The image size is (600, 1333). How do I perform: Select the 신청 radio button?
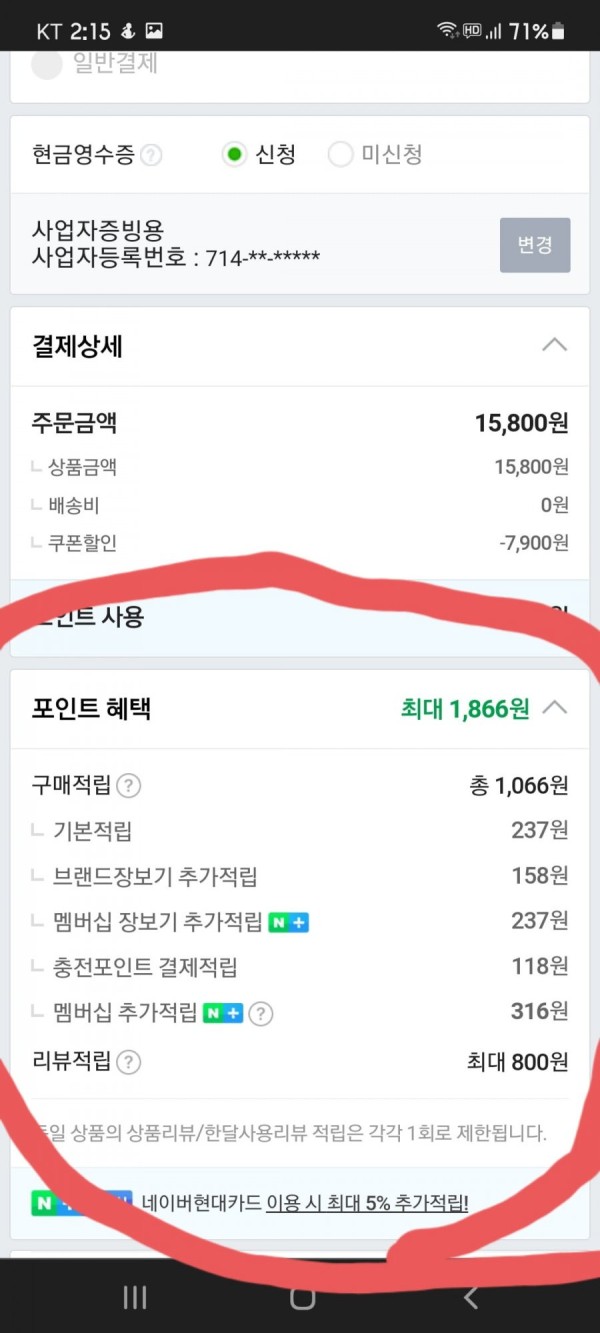coord(234,155)
